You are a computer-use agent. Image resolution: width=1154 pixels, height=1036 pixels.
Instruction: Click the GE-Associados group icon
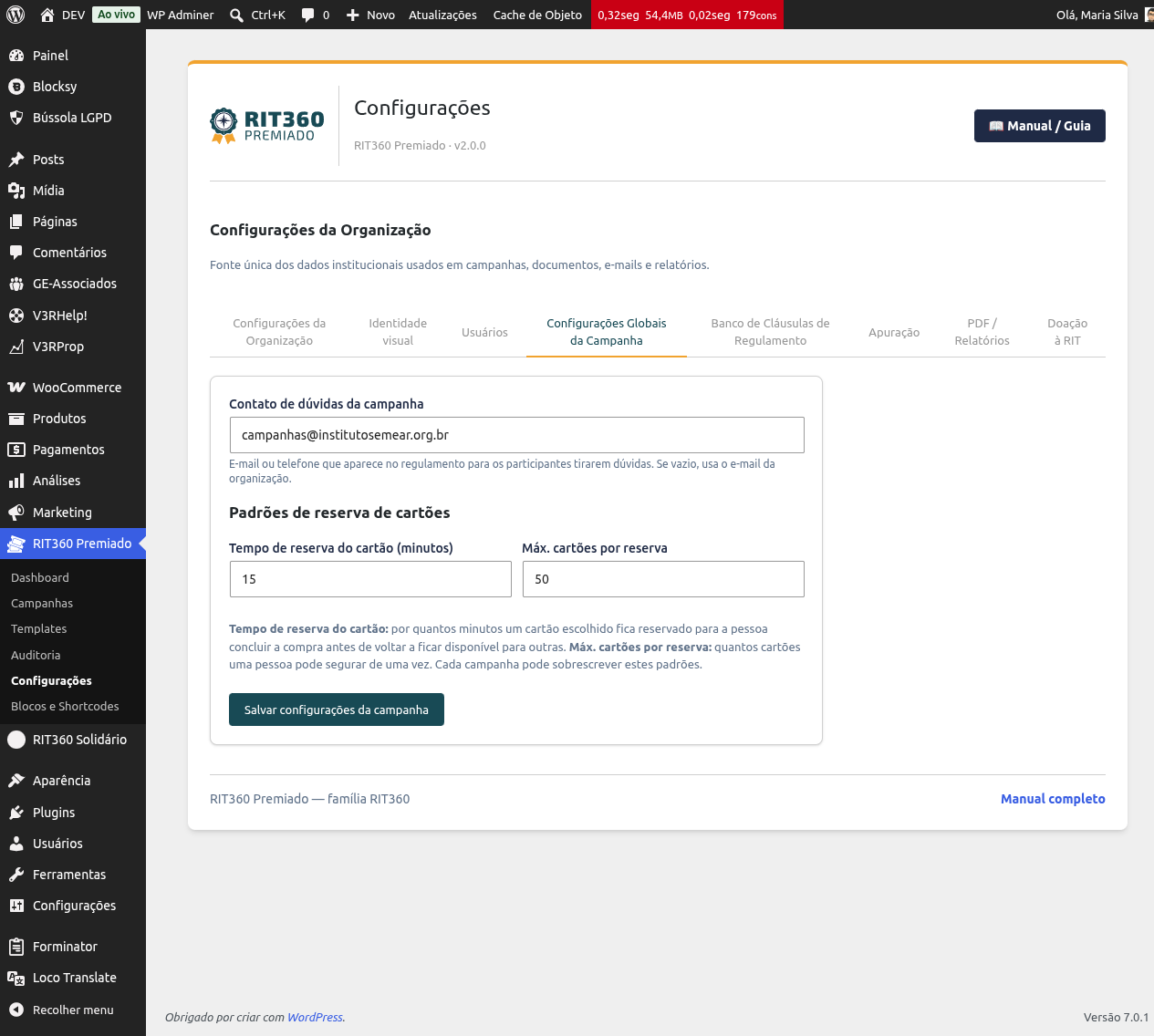click(16, 284)
